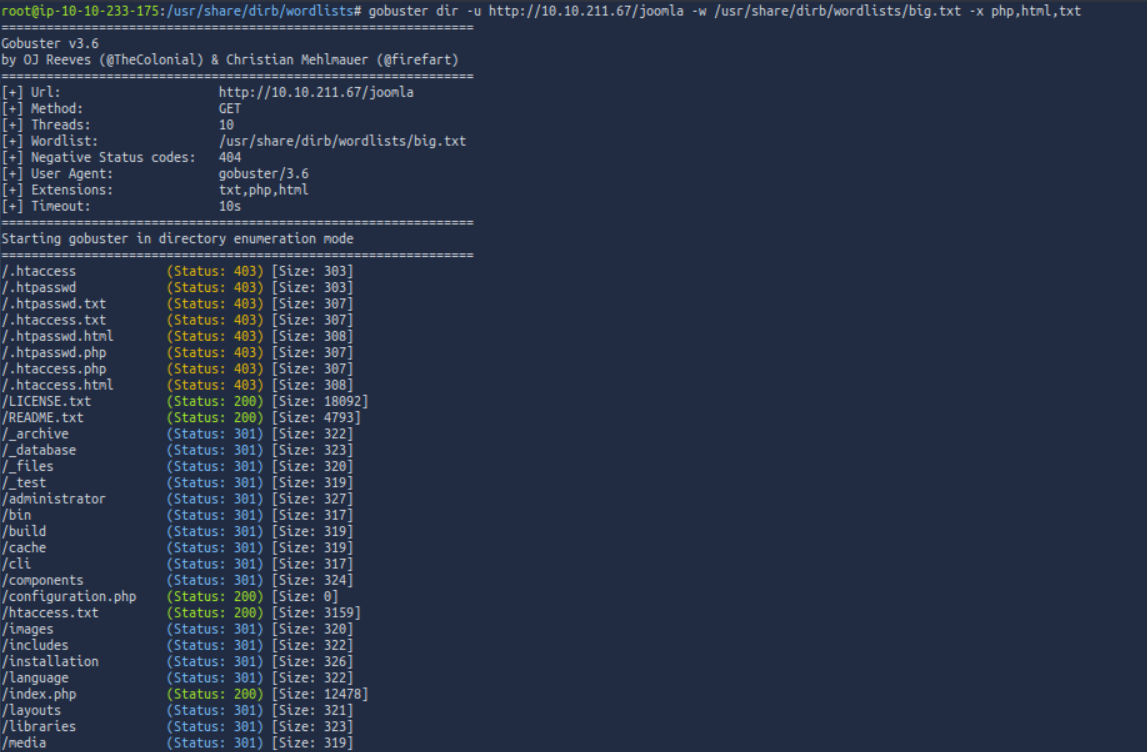The image size is (1147, 752).
Task: Select the /_archive directory result
Action: tap(36, 434)
